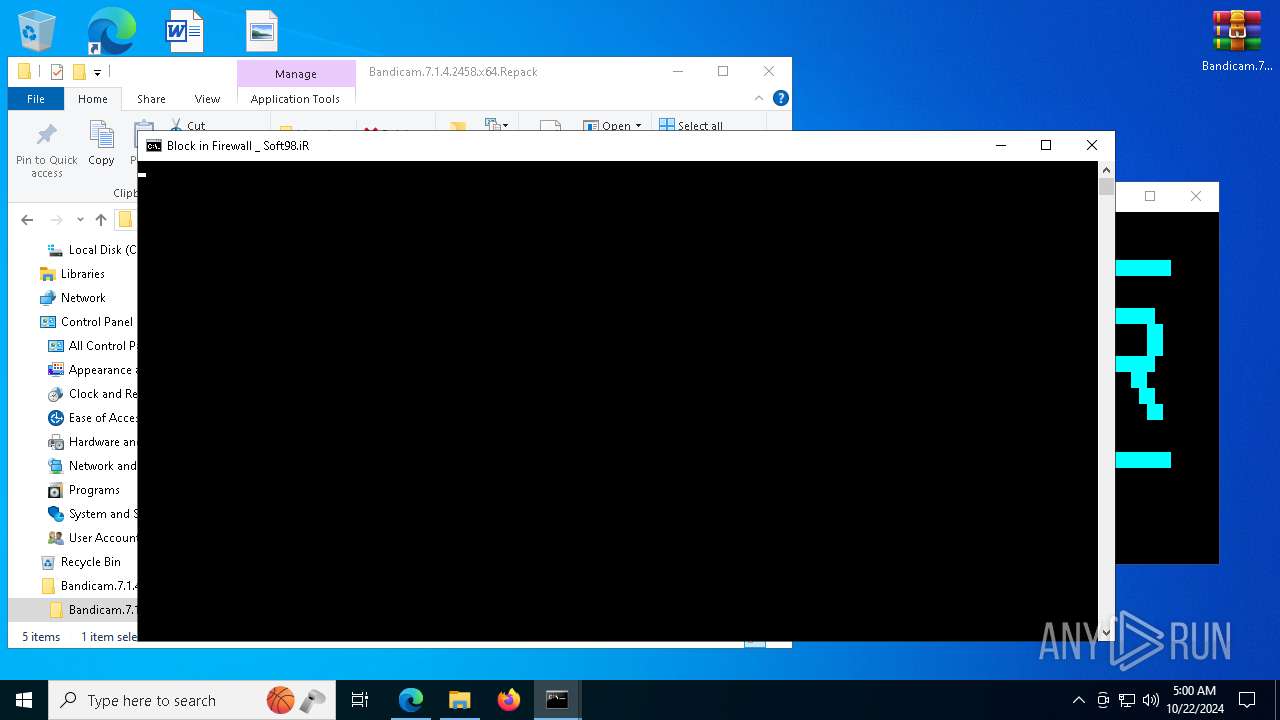This screenshot has width=1280, height=720.
Task: Click the Cut command in Explorer ribbon
Action: [x=188, y=125]
